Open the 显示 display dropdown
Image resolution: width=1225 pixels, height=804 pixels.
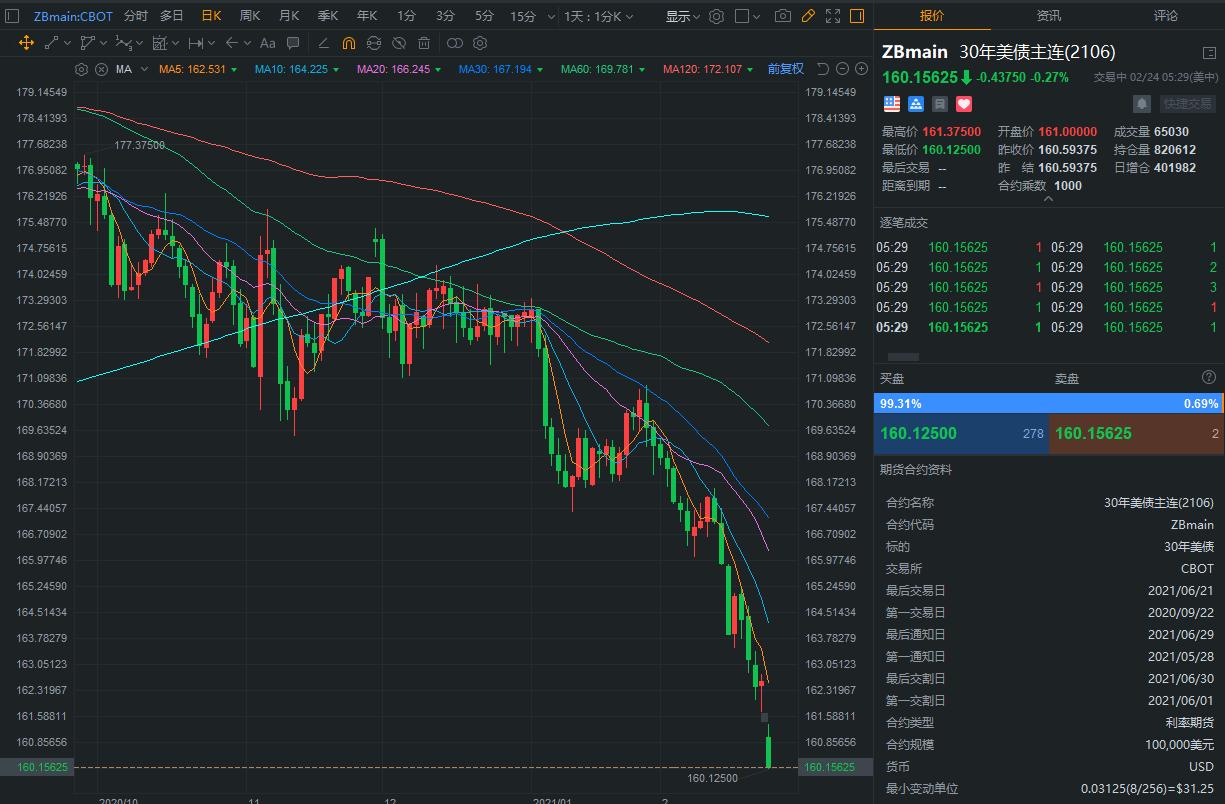tap(683, 16)
